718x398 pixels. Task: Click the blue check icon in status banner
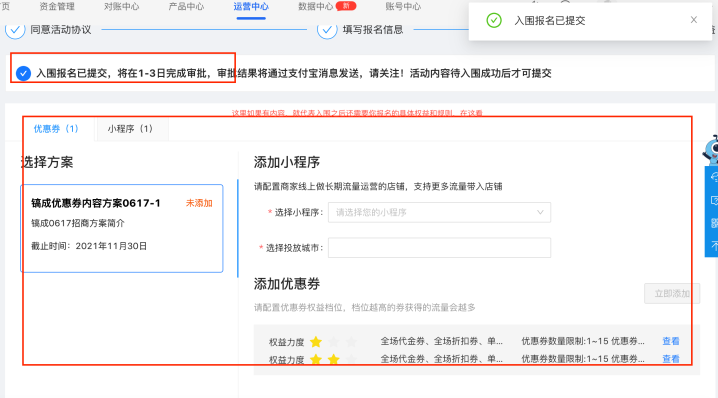tap(23, 73)
